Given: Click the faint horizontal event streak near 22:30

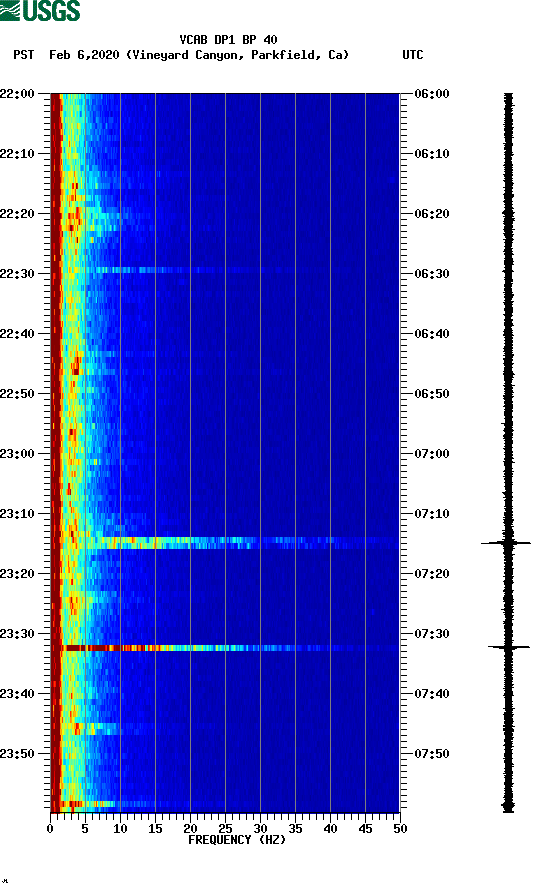Looking at the screenshot, I should (x=171, y=270).
